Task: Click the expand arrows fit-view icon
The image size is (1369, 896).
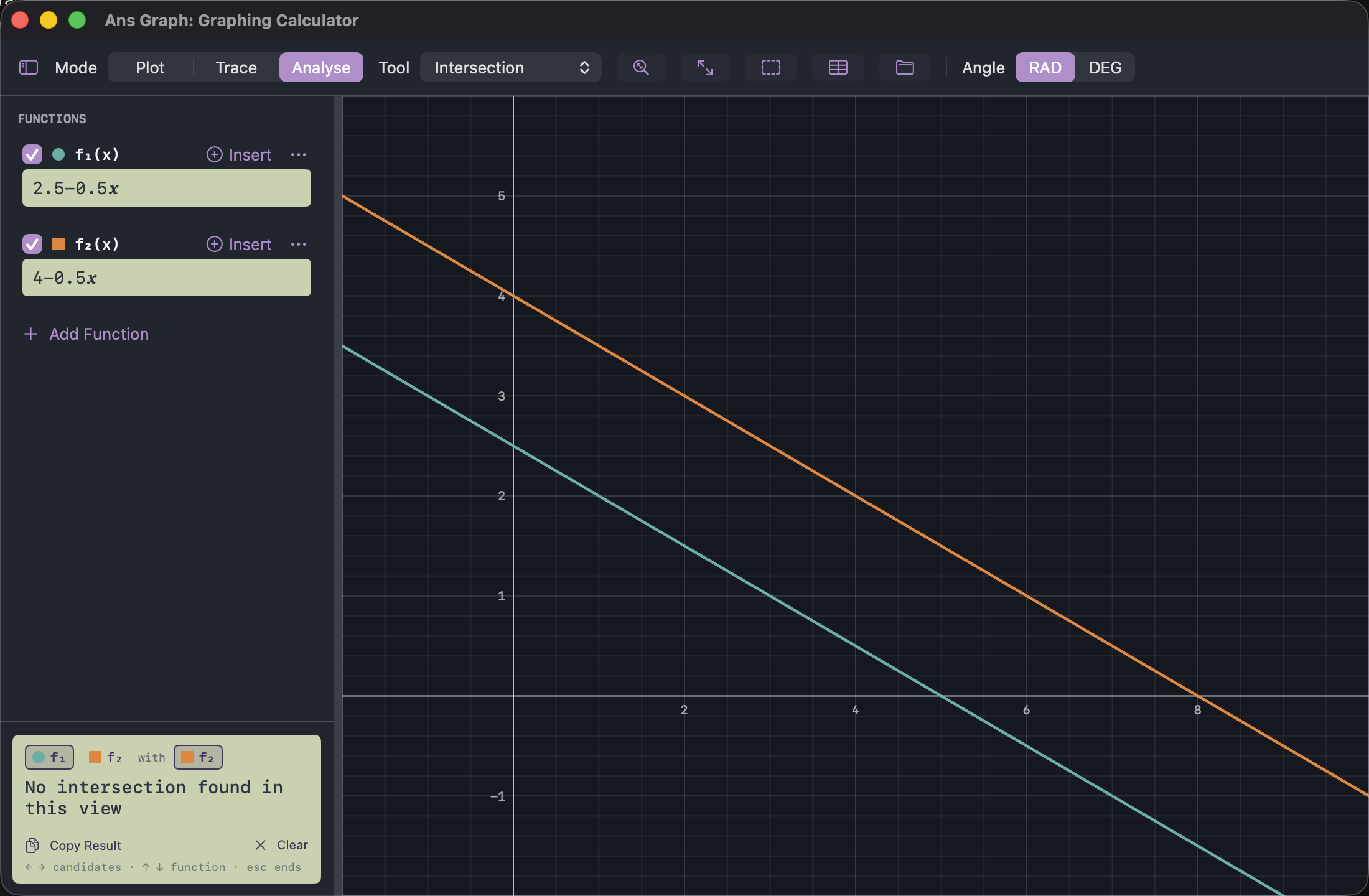Action: 705,67
